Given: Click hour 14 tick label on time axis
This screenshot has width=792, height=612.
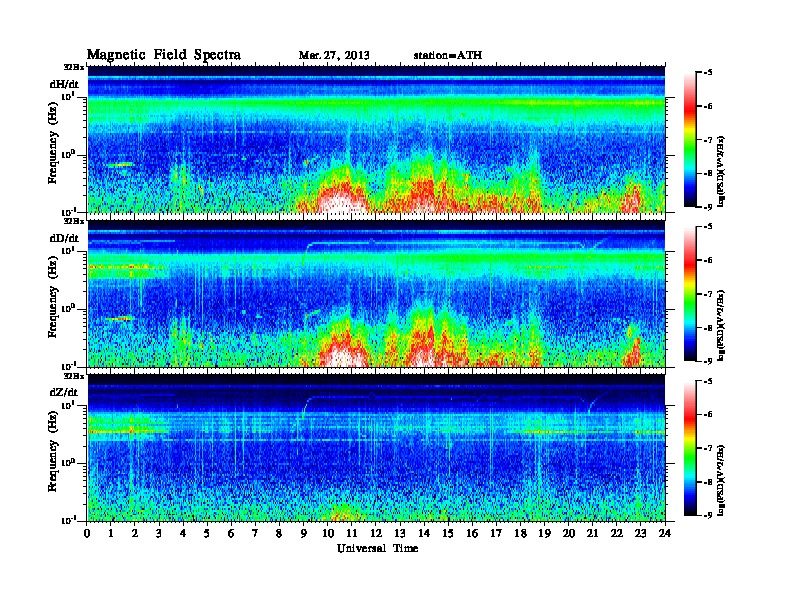Looking at the screenshot, I should pos(424,533).
